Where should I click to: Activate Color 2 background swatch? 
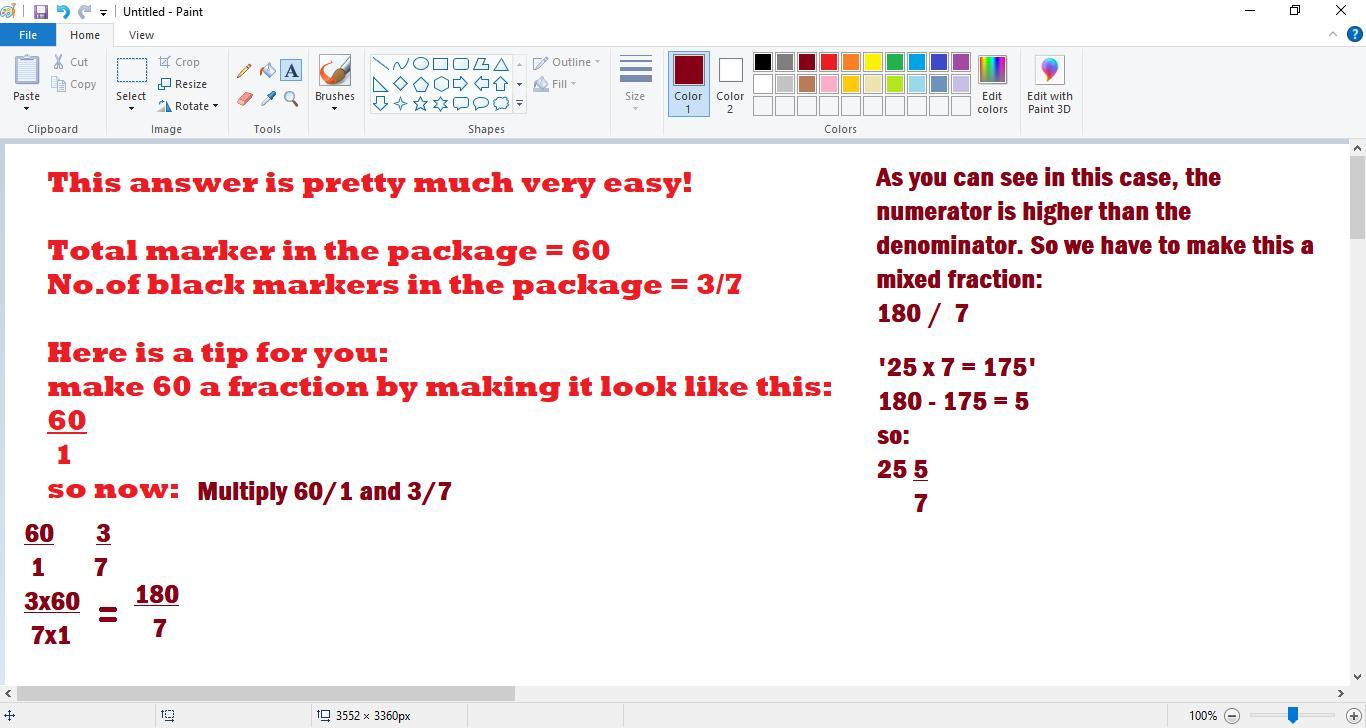coord(730,84)
